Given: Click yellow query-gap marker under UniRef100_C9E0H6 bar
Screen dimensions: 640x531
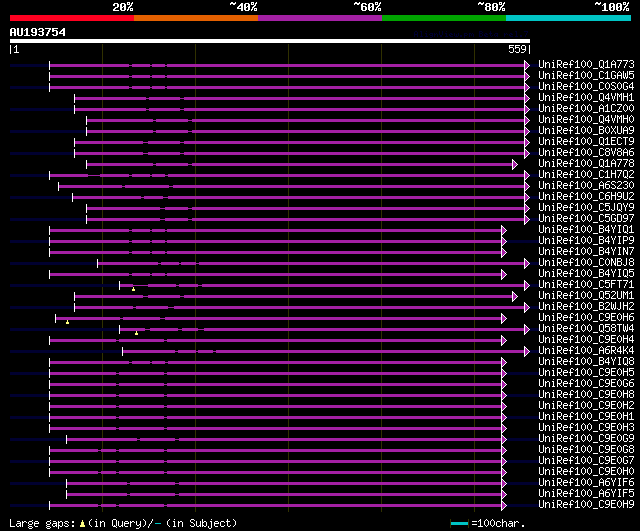Looking at the screenshot, I should pos(67,322).
